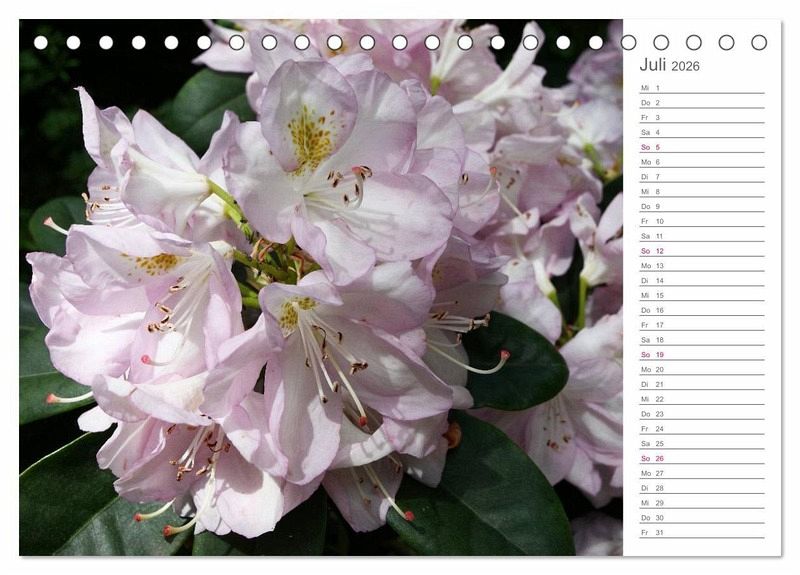The image size is (800, 575).
Task: Click the 'Juli 2026' month heading
Action: (x=669, y=66)
